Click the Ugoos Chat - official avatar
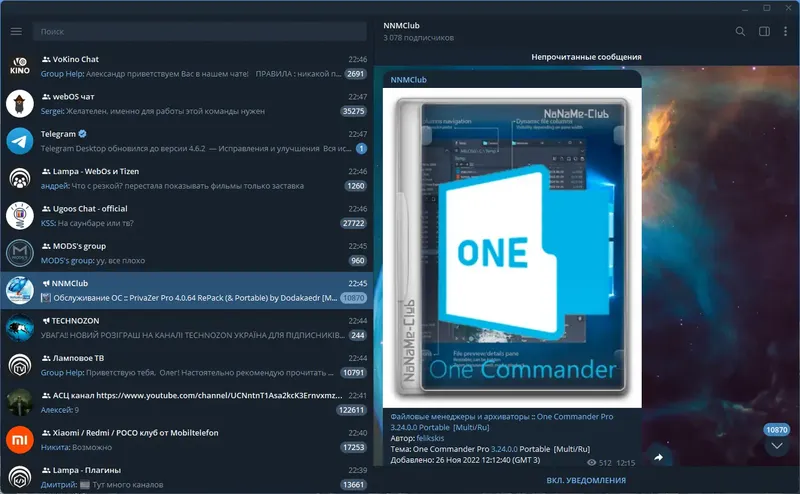Image resolution: width=800 pixels, height=494 pixels. 20,215
